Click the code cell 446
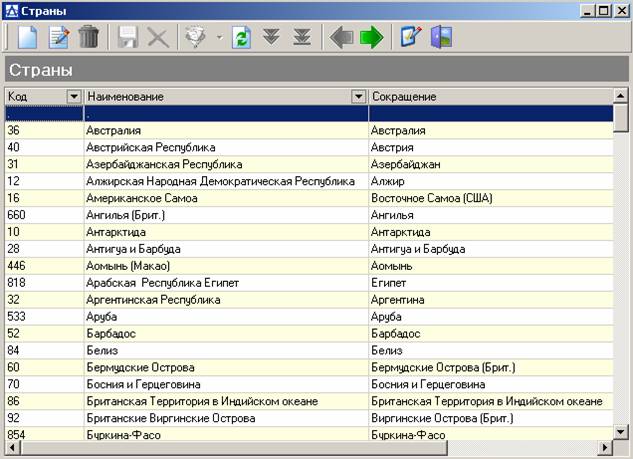This screenshot has height=459, width=633. (x=44, y=266)
